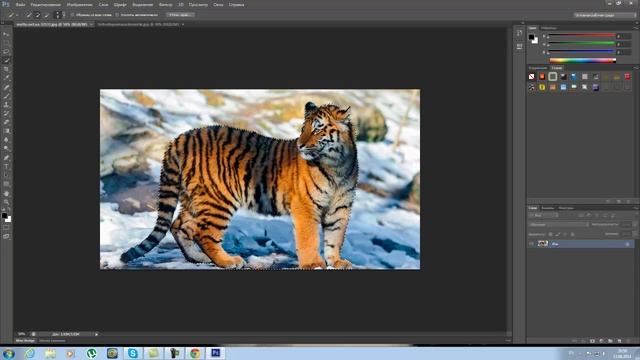The image size is (640, 360).
Task: Open the Styles panel flyout menu
Action: pyautogui.click(x=636, y=68)
